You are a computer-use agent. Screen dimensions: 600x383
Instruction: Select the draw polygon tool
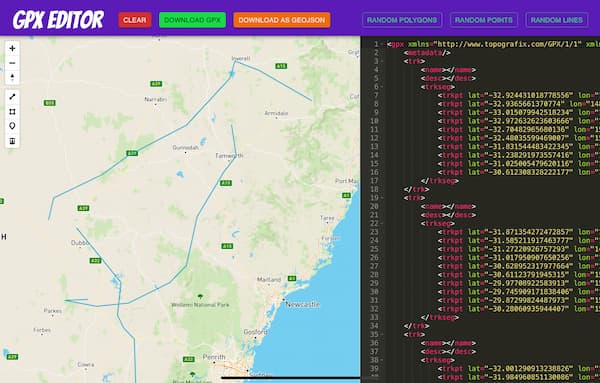(x=12, y=111)
